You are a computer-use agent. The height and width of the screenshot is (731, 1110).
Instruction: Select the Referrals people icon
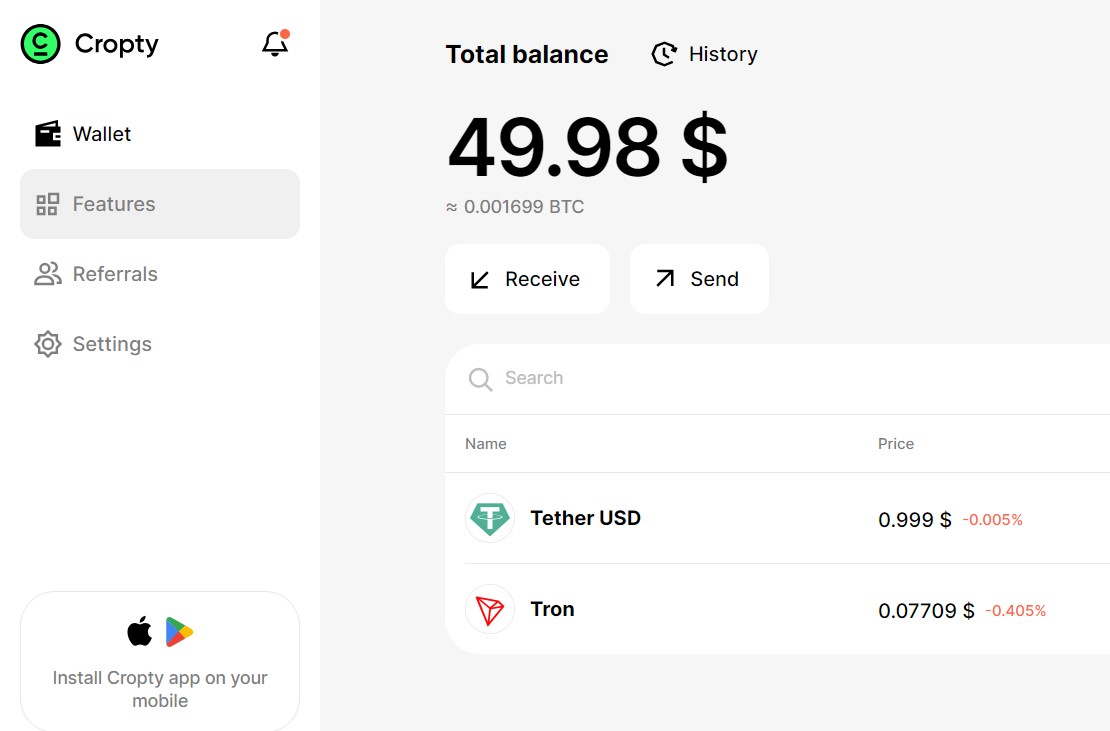(x=47, y=273)
